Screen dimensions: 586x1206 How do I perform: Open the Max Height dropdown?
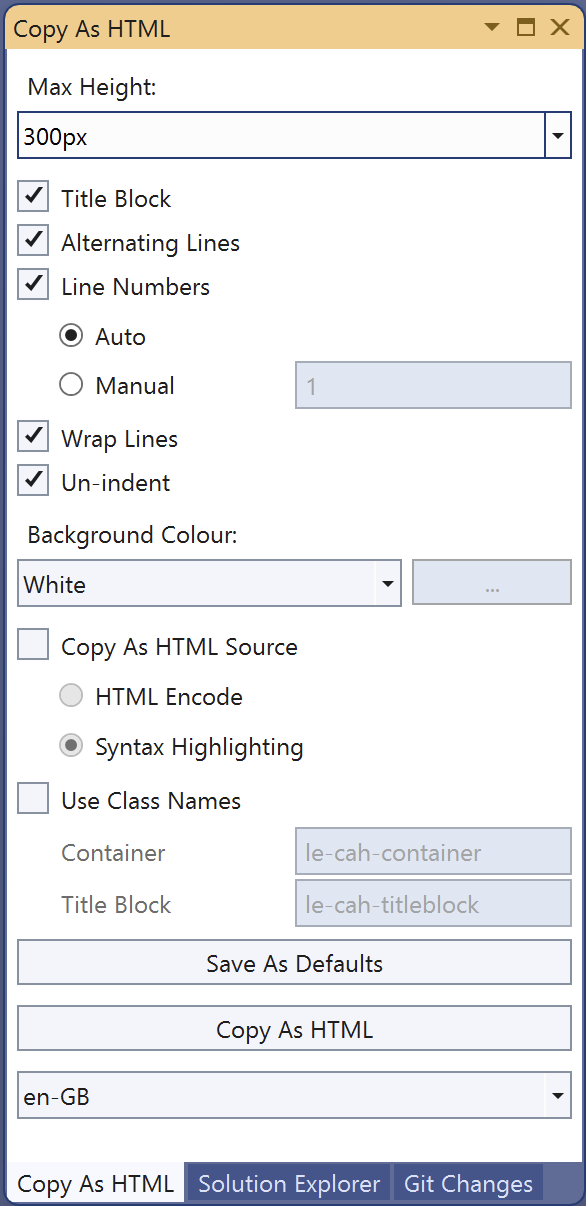click(558, 135)
